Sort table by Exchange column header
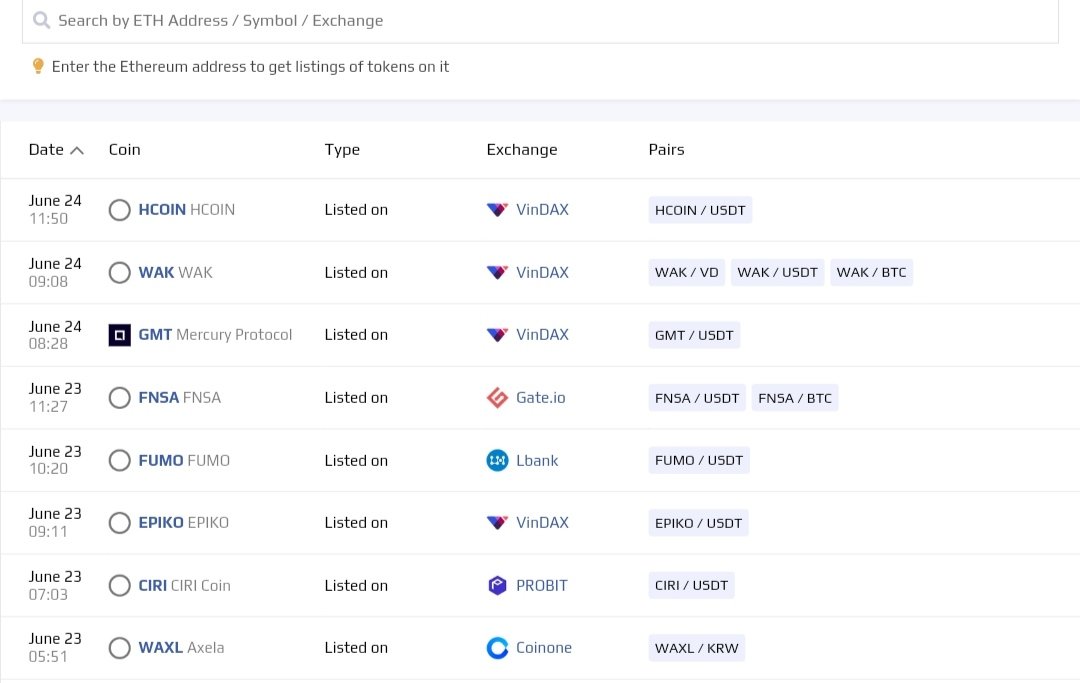The width and height of the screenshot is (1080, 683). pyautogui.click(x=521, y=150)
